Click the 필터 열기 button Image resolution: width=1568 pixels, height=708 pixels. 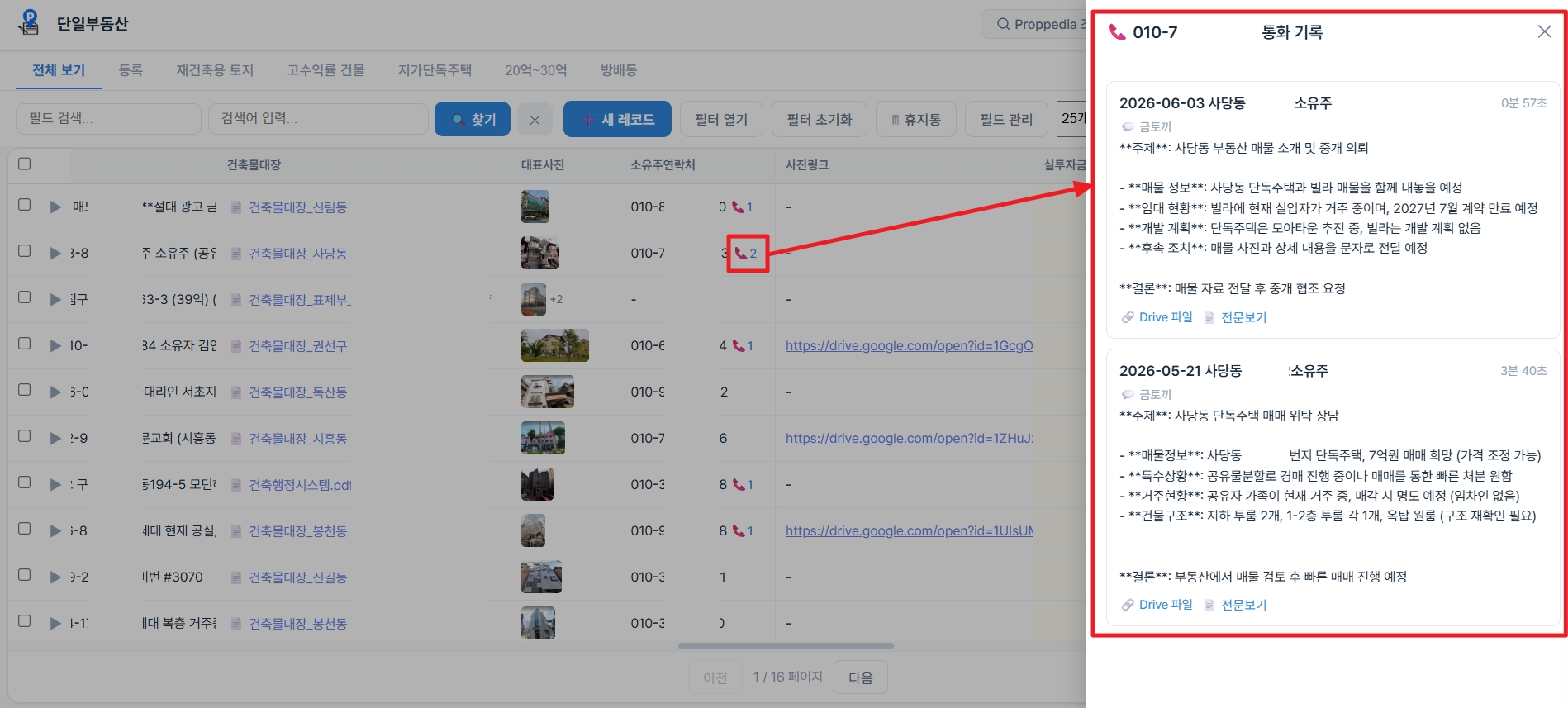(721, 120)
